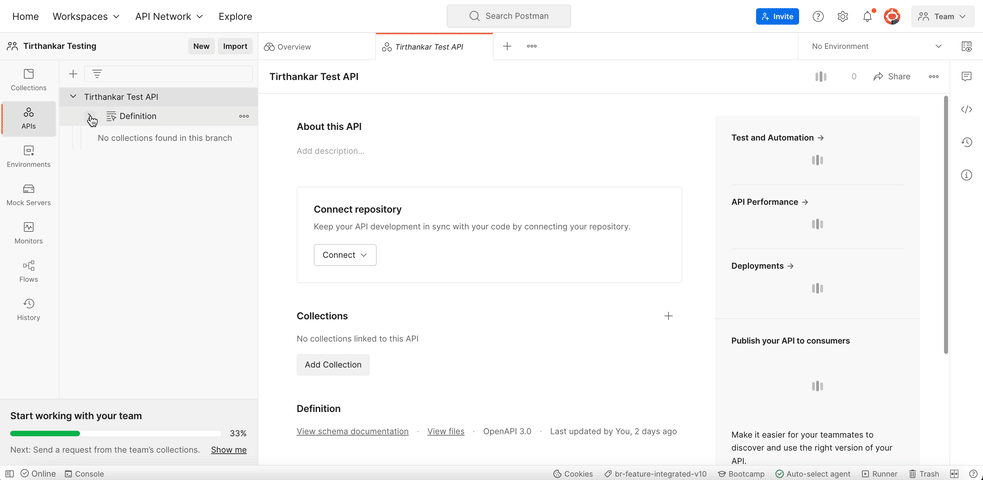
Task: Switch to the Overview tab
Action: tap(288, 47)
